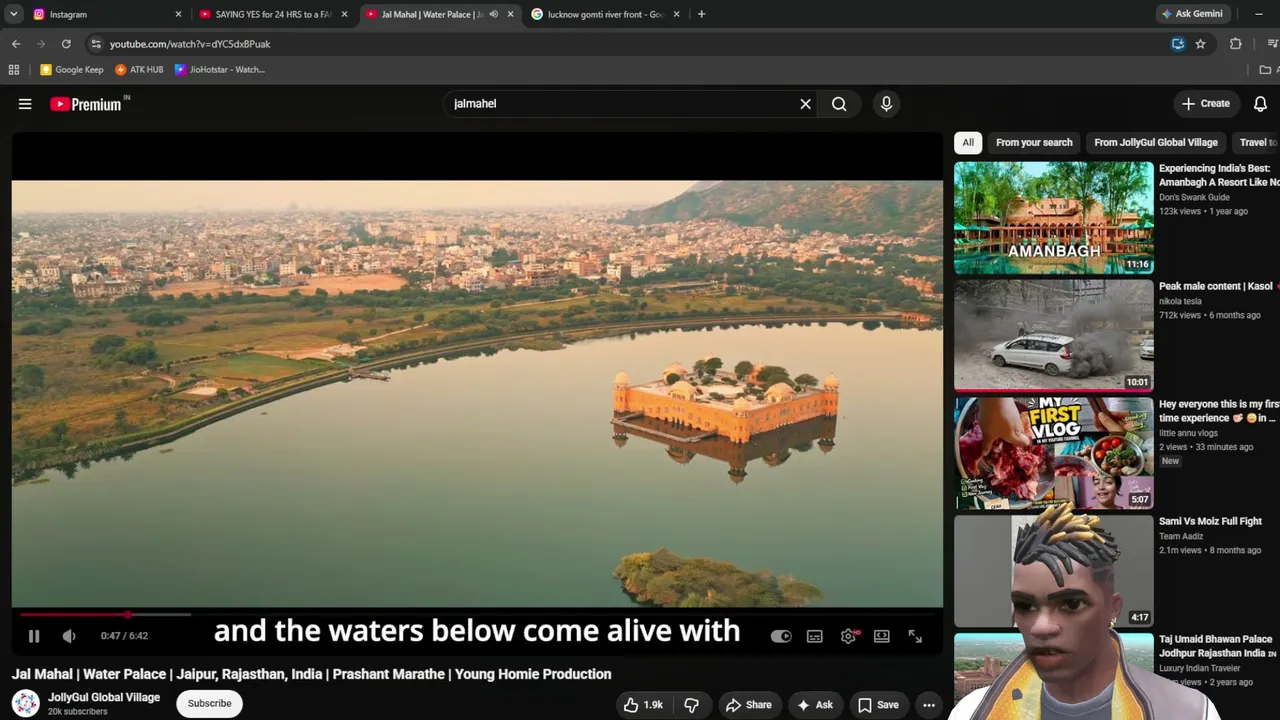
Task: Select the All filter chip
Action: (x=968, y=142)
